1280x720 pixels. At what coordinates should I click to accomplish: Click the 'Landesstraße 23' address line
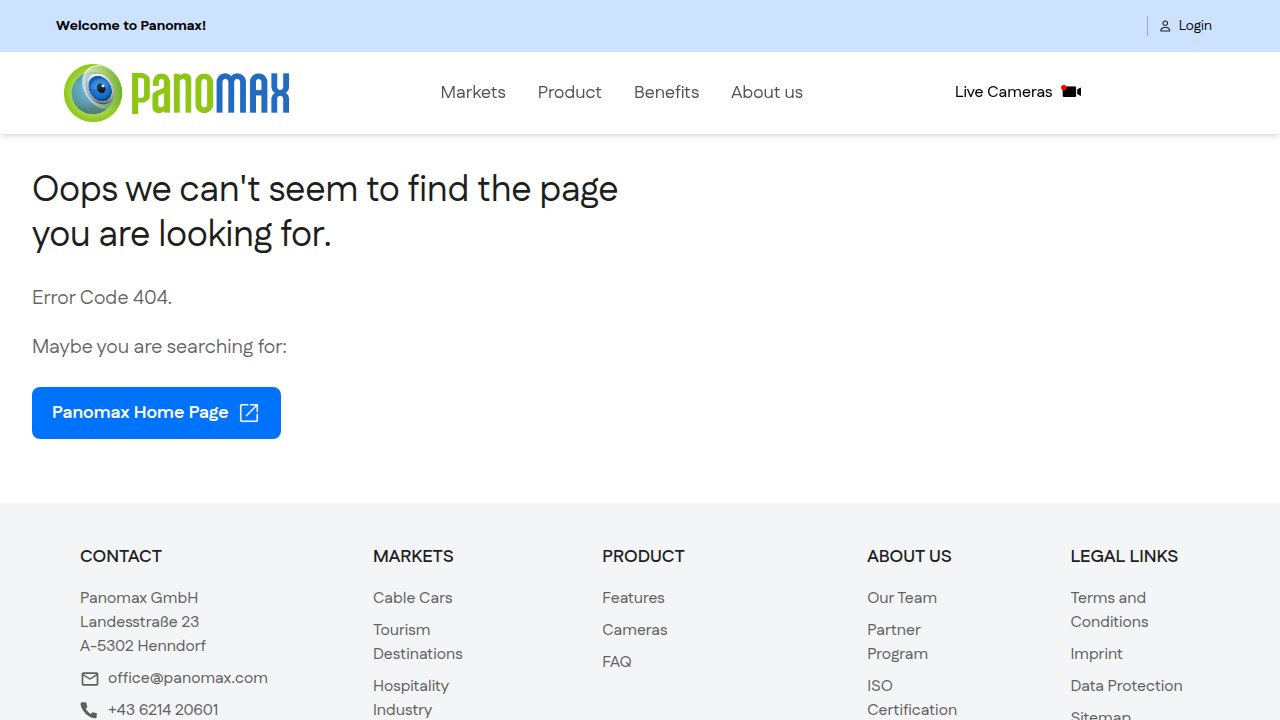pyautogui.click(x=140, y=622)
